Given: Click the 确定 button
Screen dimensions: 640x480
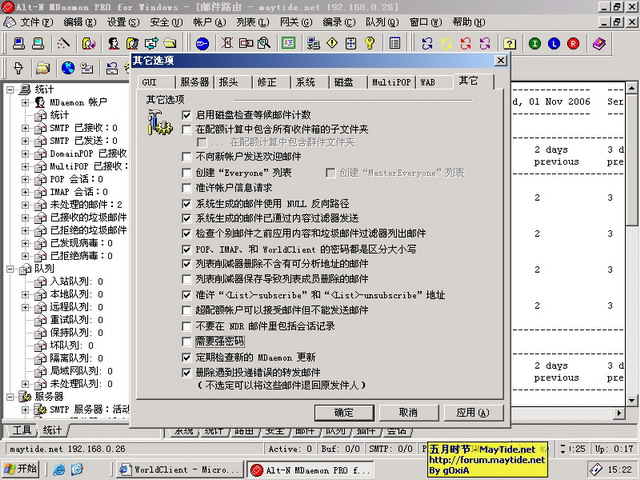Looking at the screenshot, I should 344,413.
